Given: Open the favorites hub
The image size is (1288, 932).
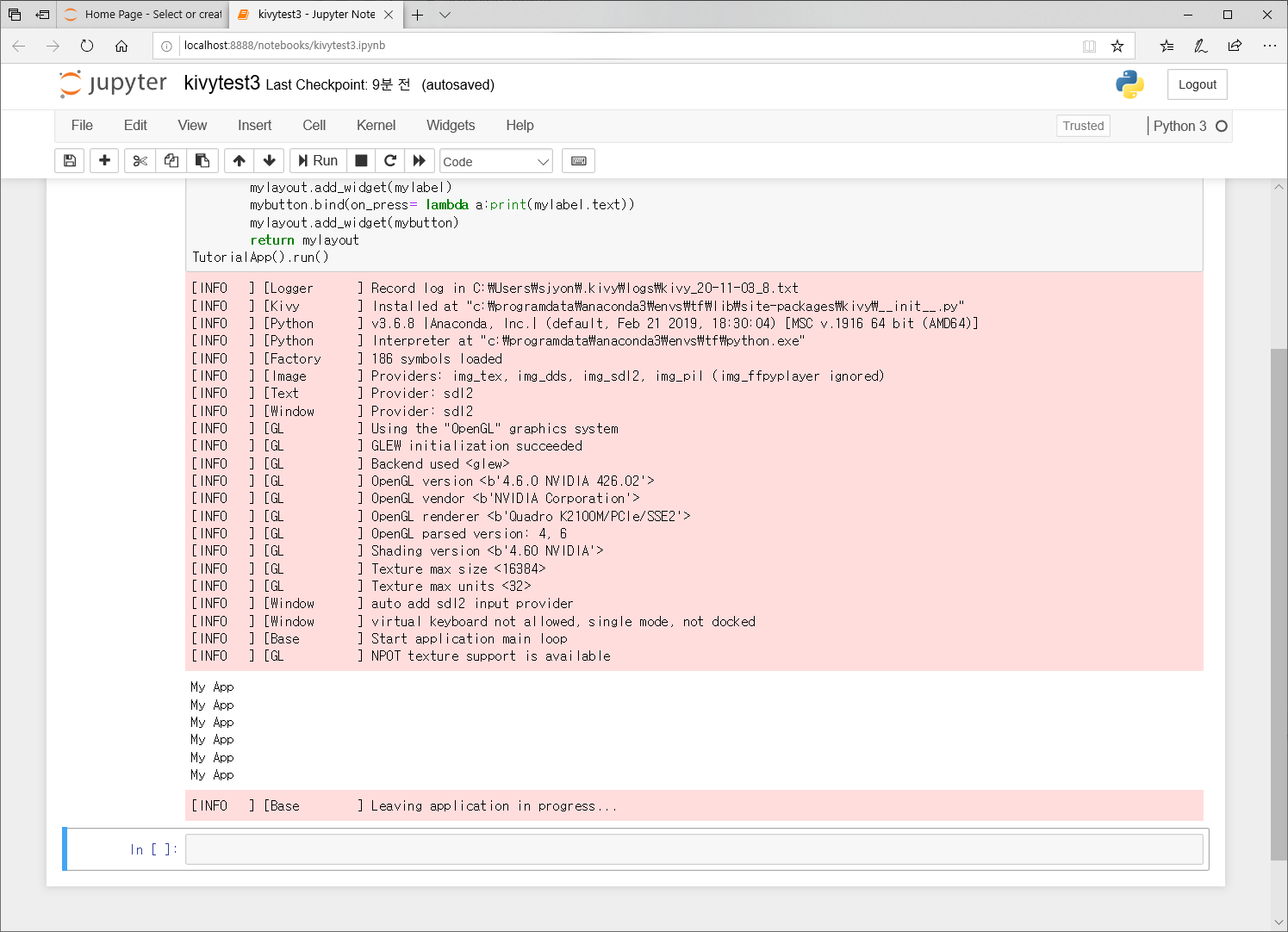Looking at the screenshot, I should click(x=1167, y=46).
